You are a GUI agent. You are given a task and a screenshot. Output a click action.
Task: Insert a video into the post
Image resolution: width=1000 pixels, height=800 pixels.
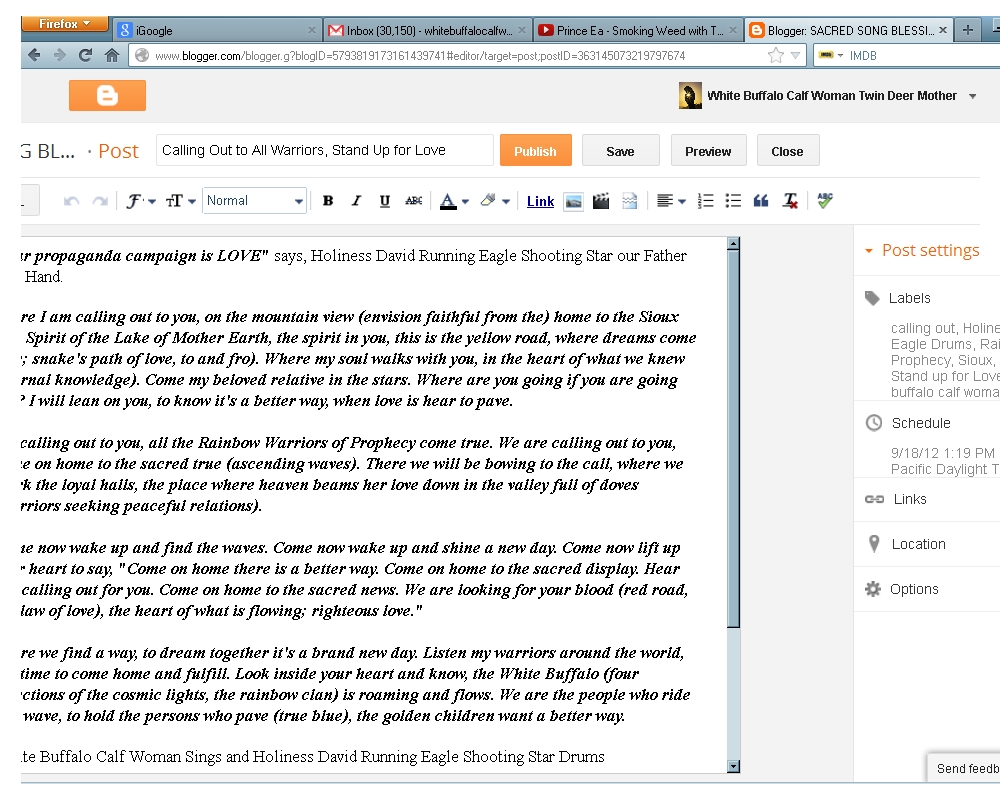(601, 202)
